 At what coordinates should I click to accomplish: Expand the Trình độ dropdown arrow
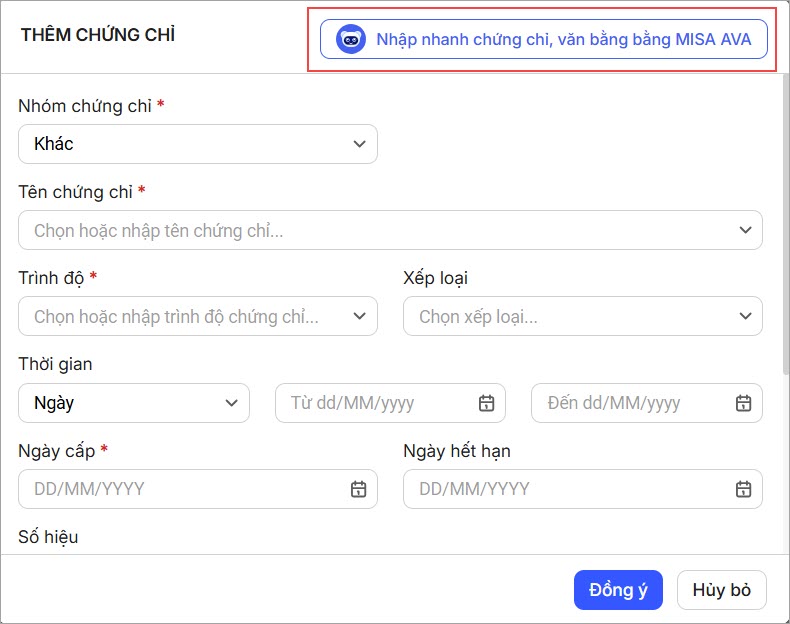359,316
